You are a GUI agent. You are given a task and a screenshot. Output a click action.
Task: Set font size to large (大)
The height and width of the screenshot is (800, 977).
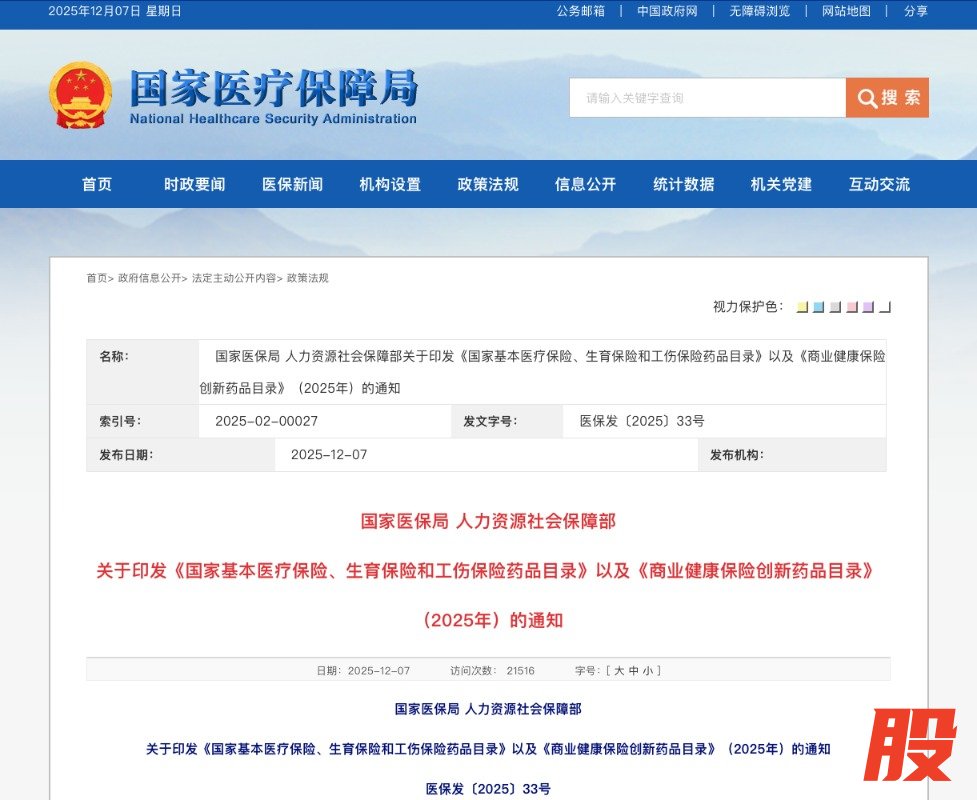(619, 671)
